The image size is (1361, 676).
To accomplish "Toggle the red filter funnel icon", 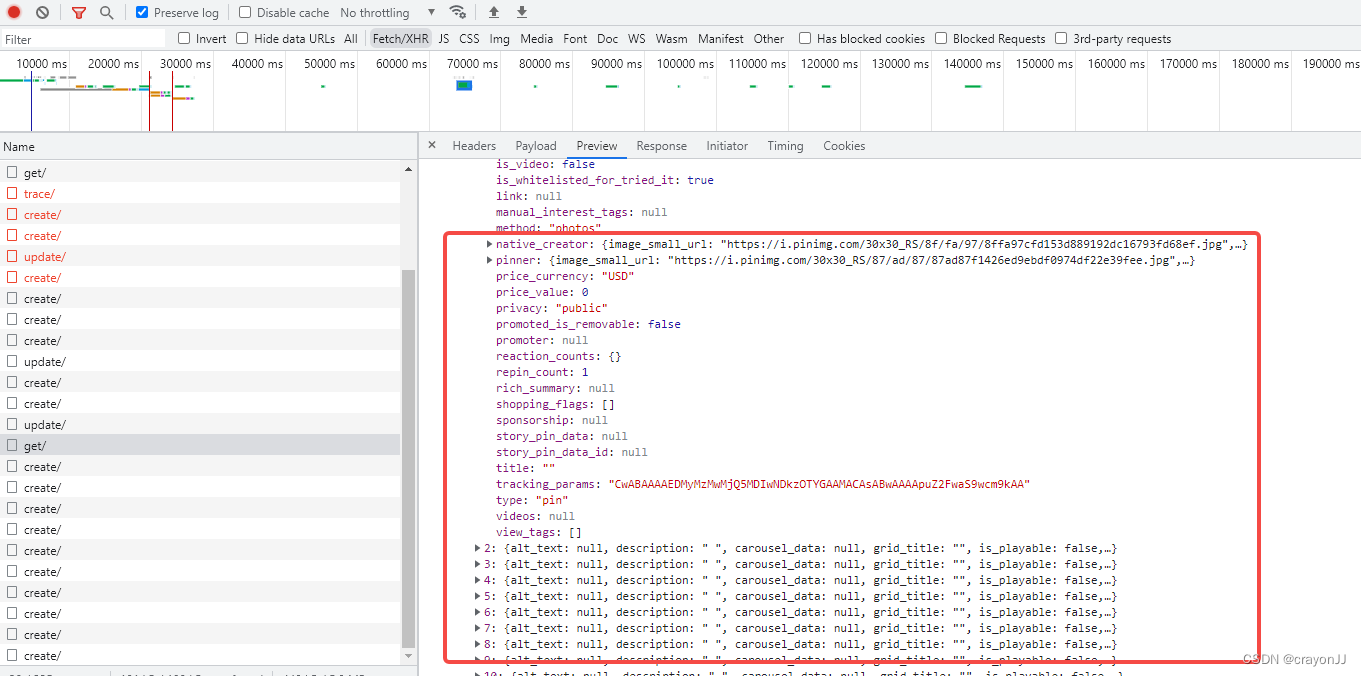I will coord(79,13).
